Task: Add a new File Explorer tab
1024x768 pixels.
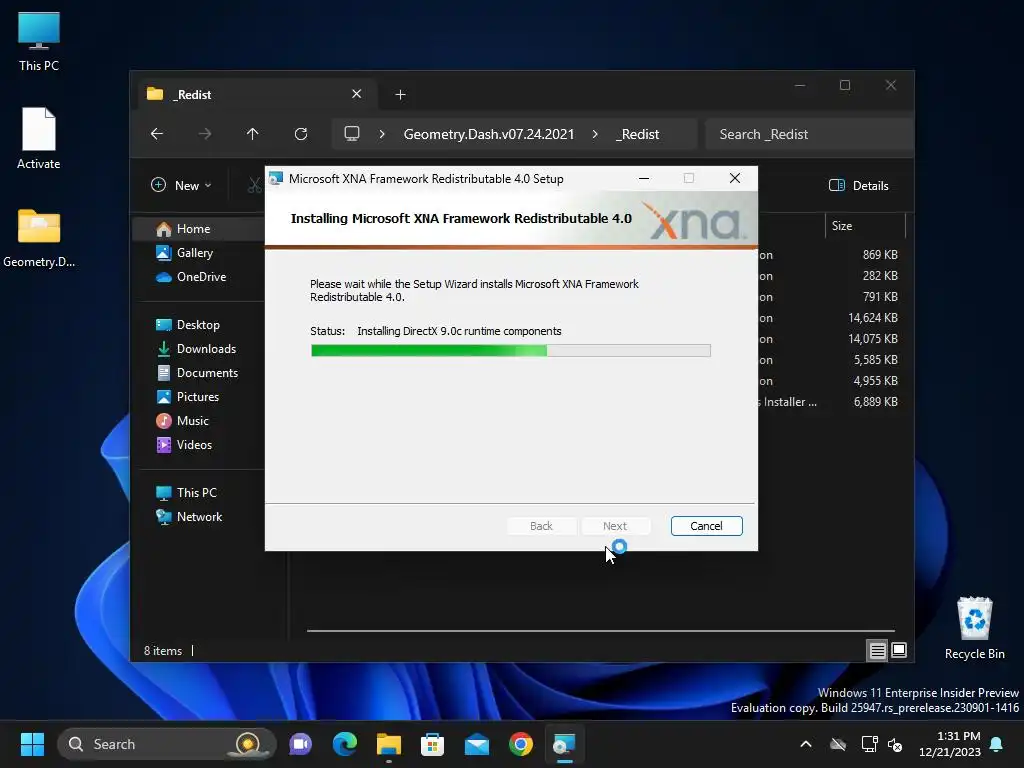Action: 400,95
